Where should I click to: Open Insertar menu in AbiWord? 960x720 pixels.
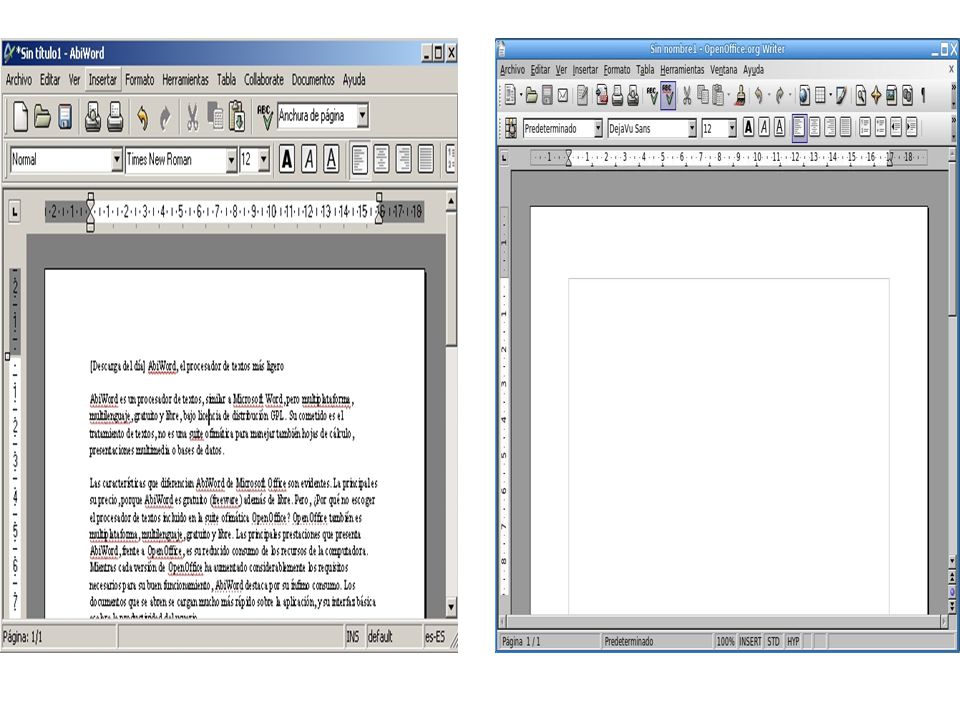102,80
